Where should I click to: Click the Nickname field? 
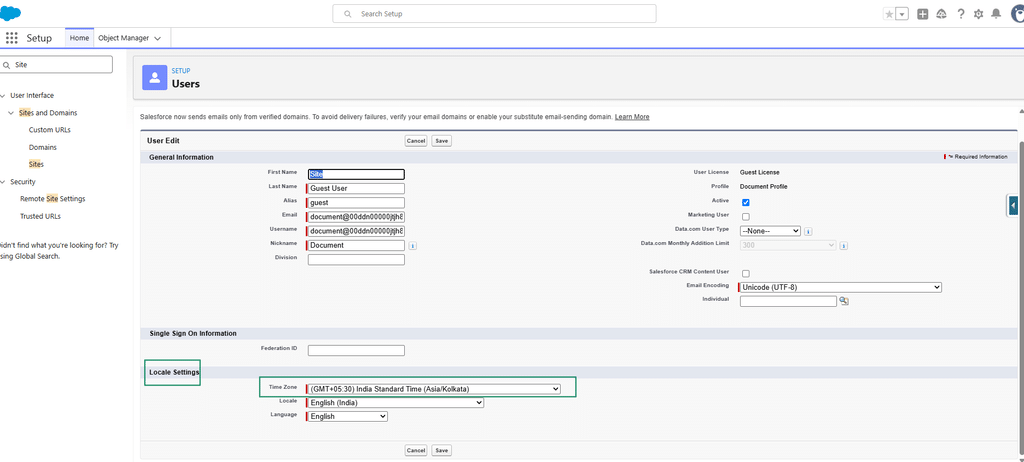click(x=356, y=245)
